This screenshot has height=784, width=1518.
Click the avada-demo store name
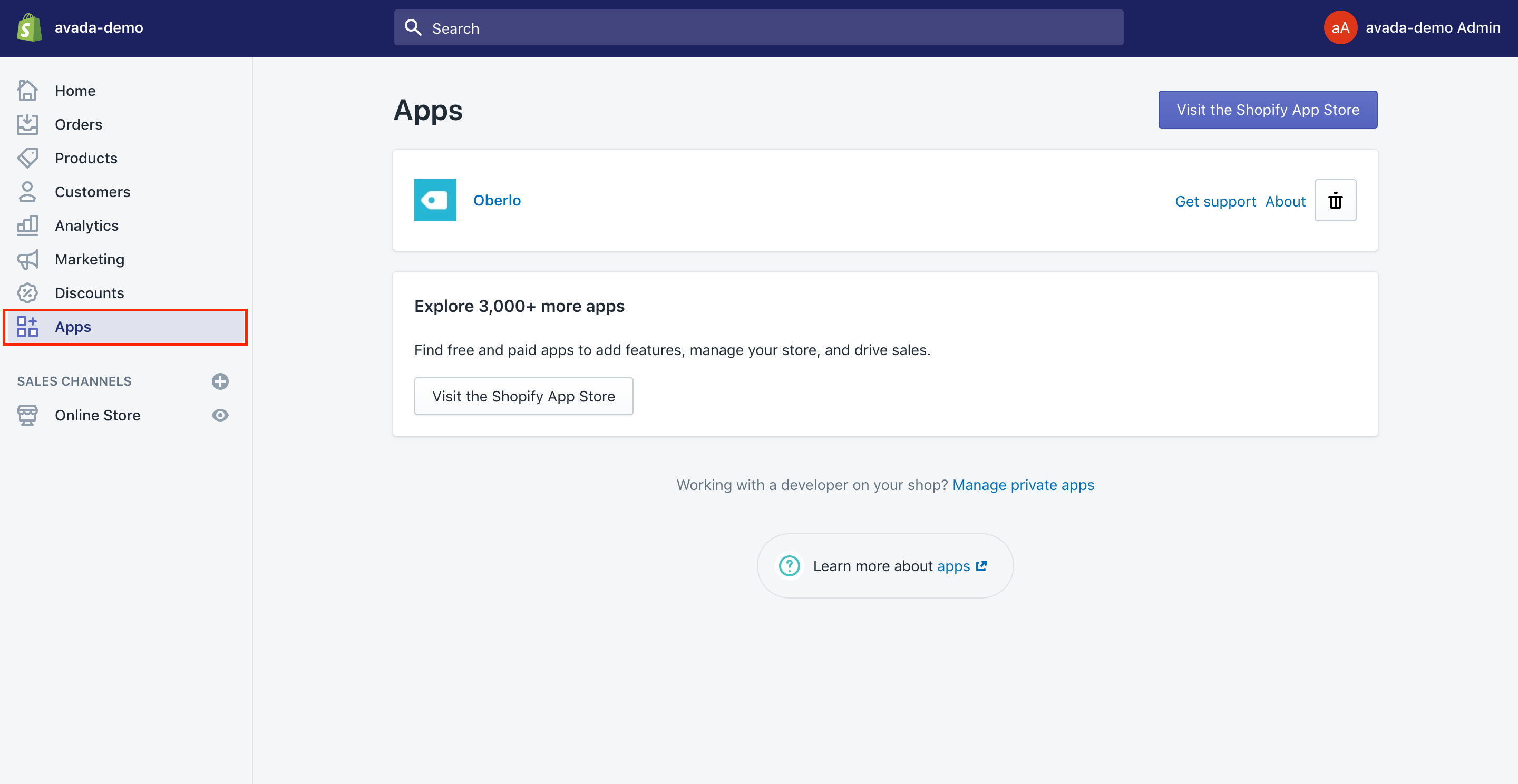tap(99, 28)
